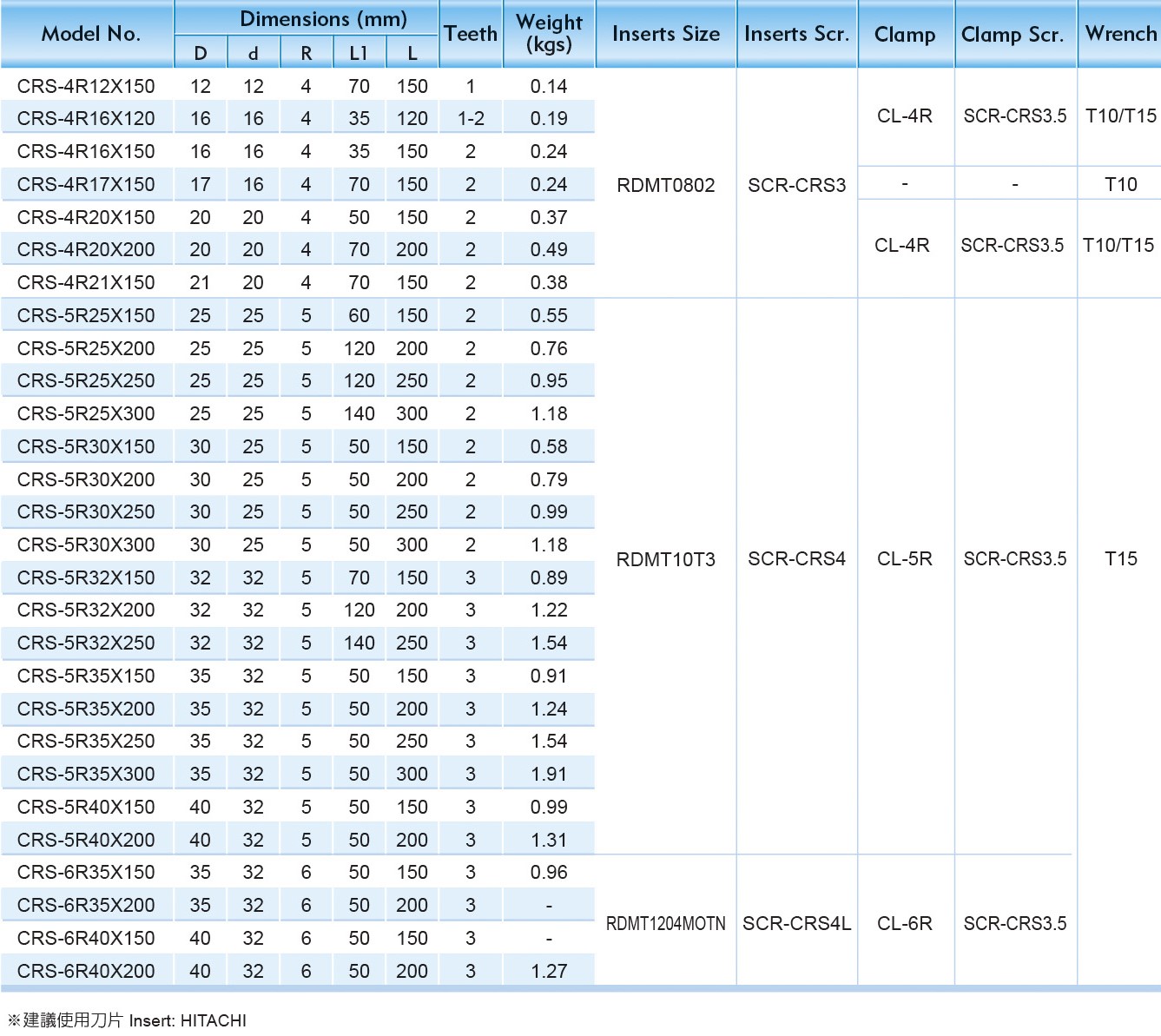
Task: Click the CL-6R clamp cell
Action: click(x=904, y=924)
